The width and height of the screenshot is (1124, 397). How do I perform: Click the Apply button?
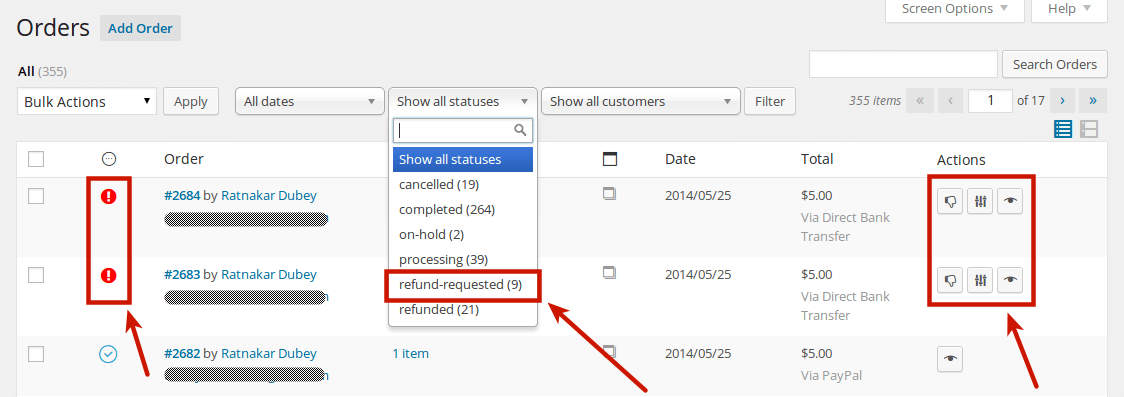pos(191,101)
